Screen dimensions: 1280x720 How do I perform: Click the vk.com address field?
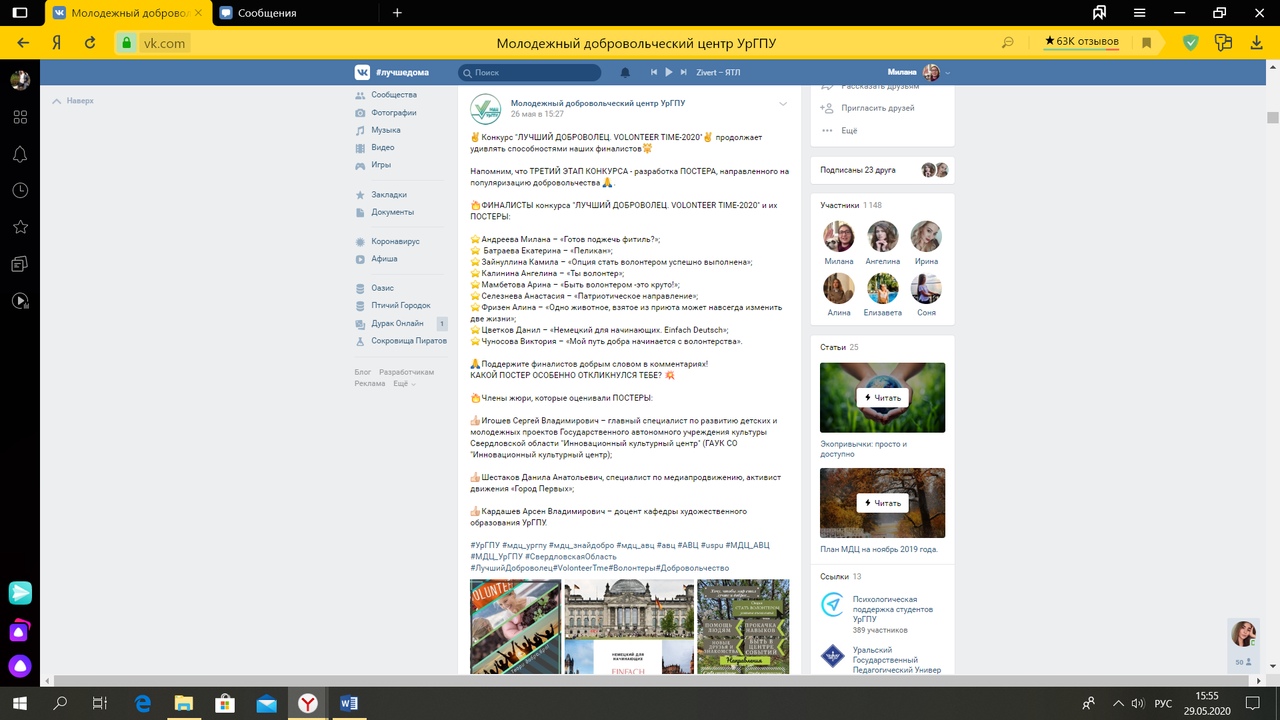coord(164,43)
